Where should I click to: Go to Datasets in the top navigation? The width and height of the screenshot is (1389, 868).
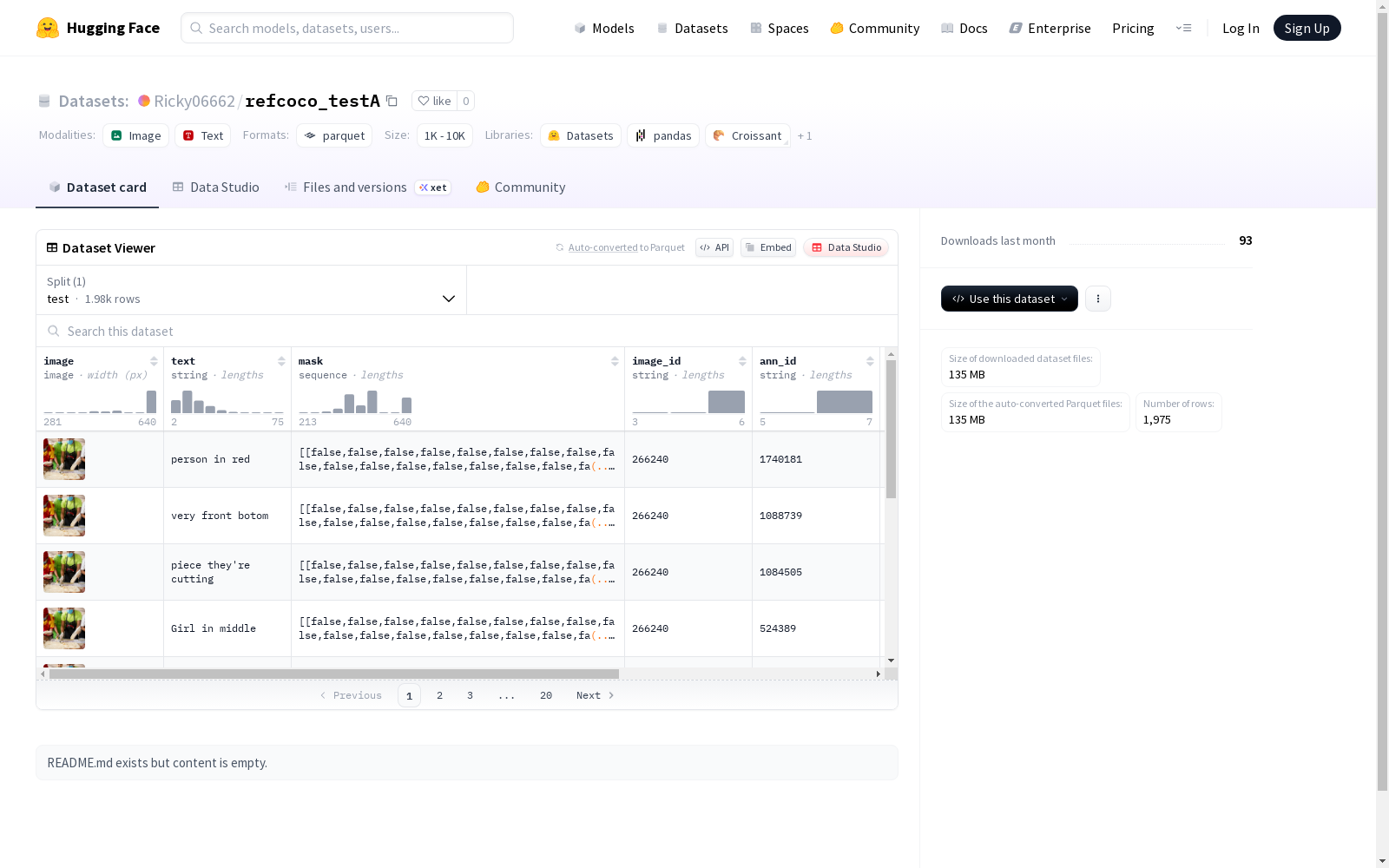click(x=692, y=28)
